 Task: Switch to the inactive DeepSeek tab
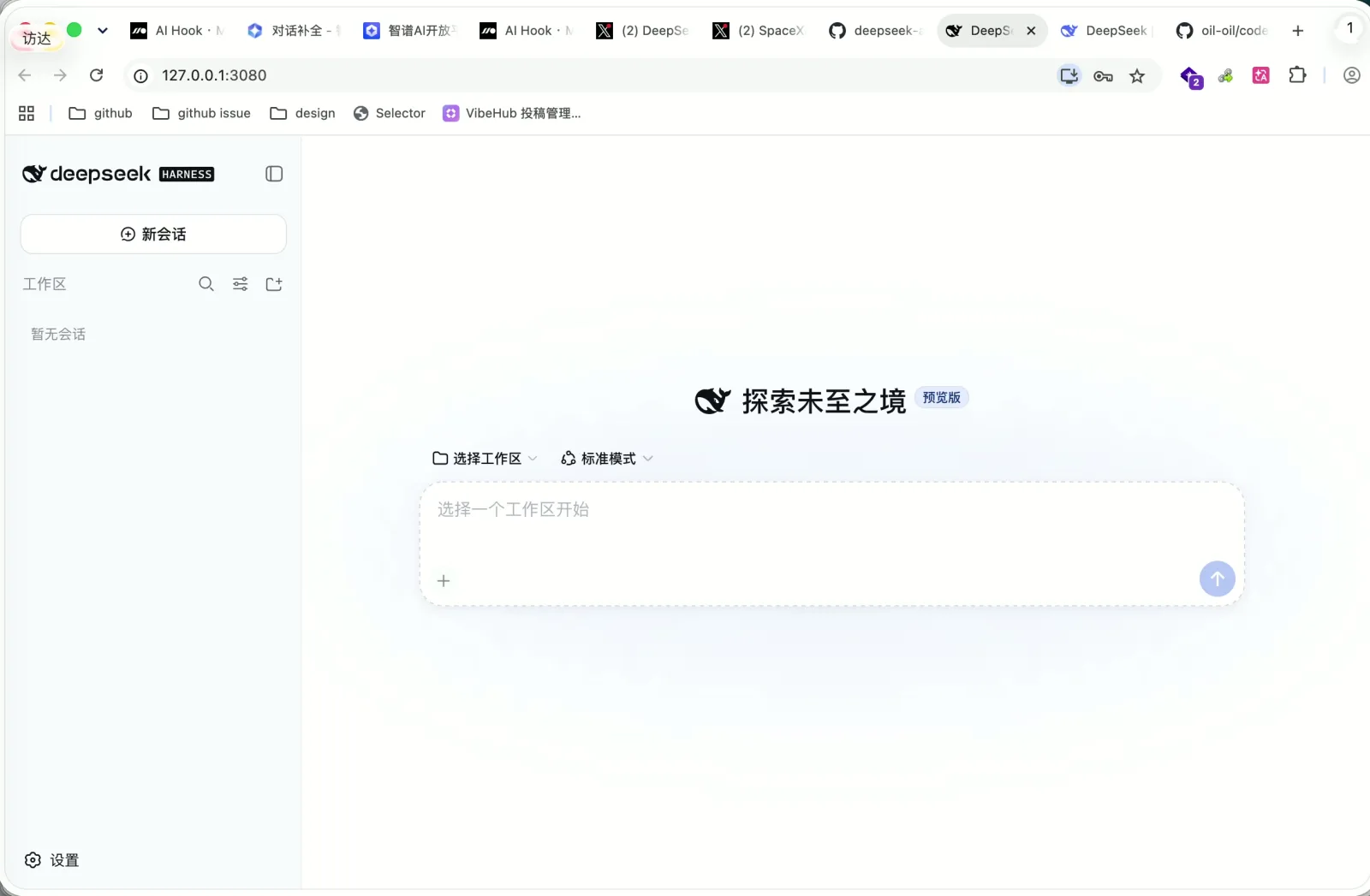coord(1106,31)
